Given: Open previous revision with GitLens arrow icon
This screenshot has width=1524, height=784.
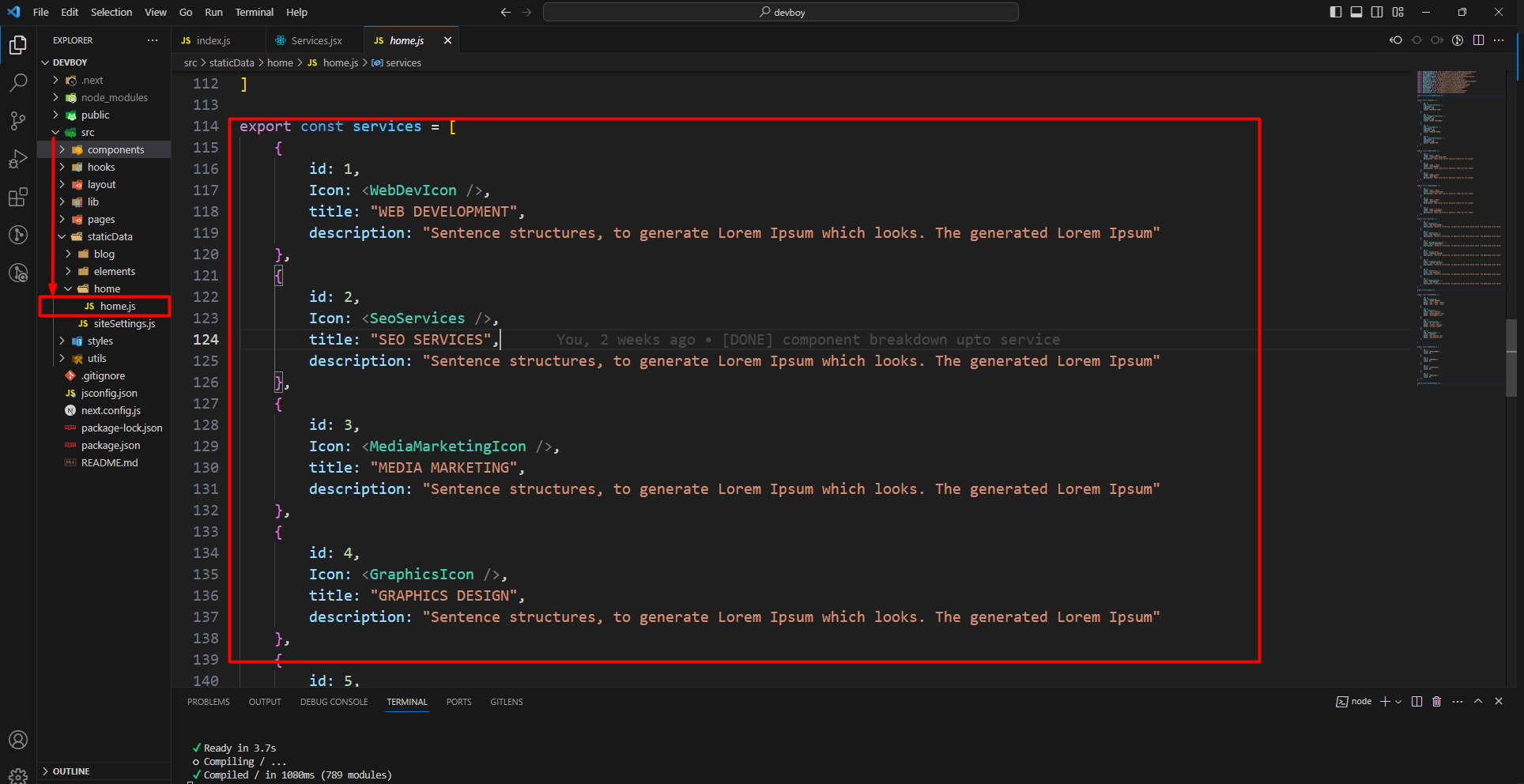Looking at the screenshot, I should click(x=1396, y=40).
